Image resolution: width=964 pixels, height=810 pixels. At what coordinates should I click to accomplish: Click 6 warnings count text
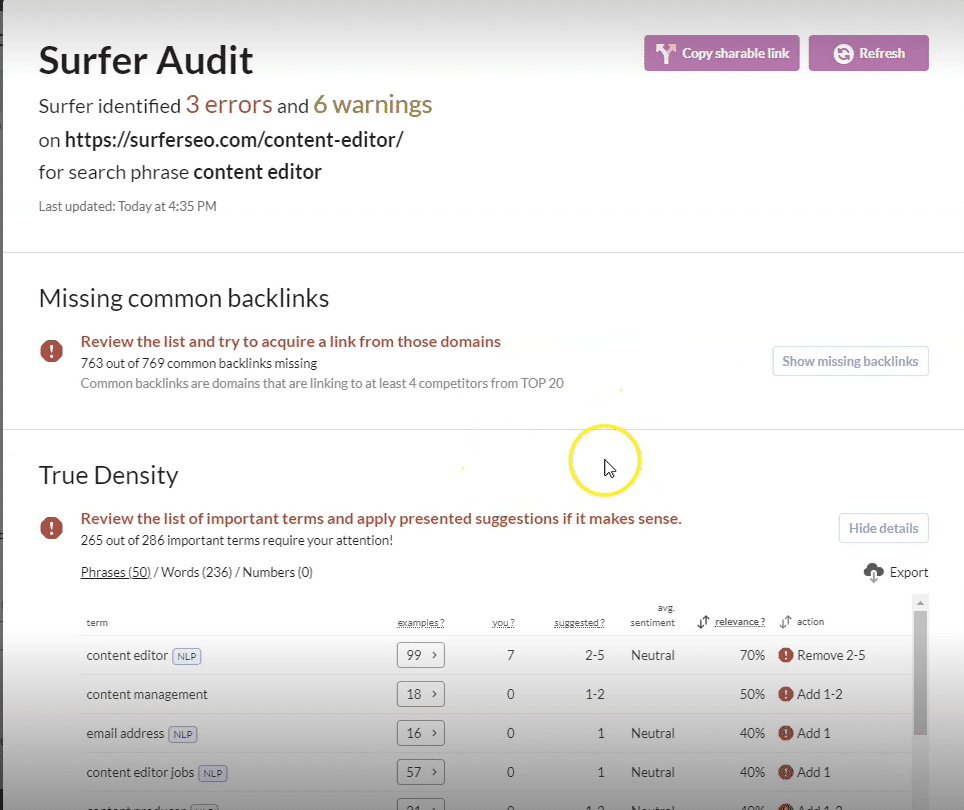pyautogui.click(x=373, y=104)
